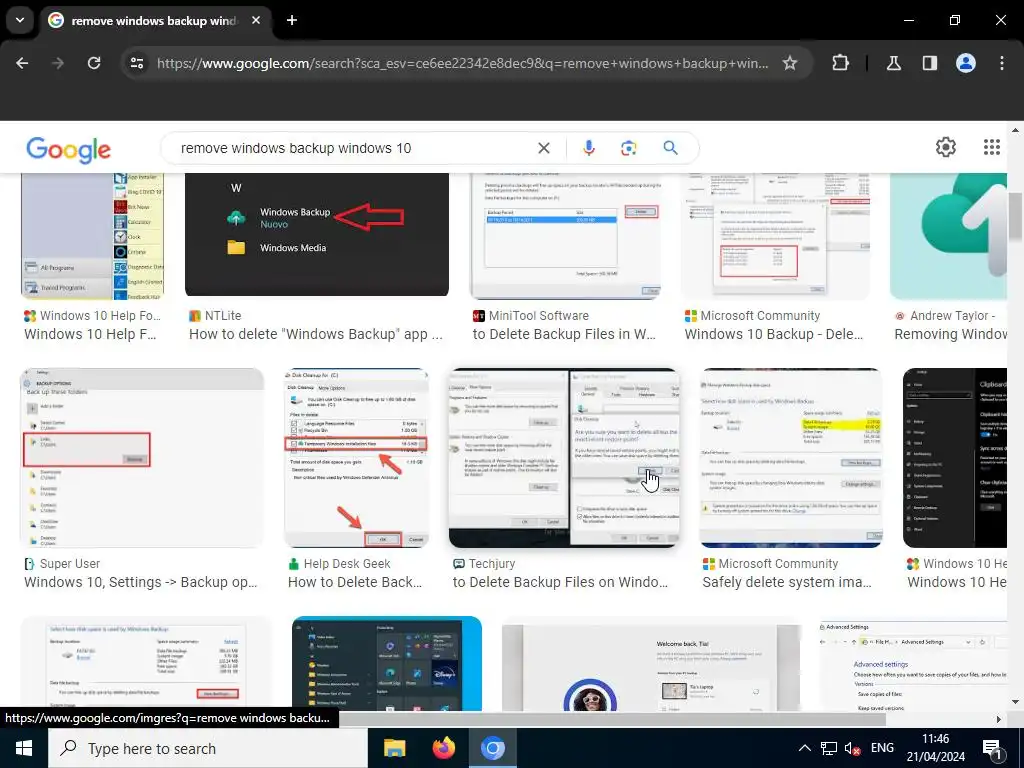This screenshot has height=768, width=1024.
Task: Switch the ENG input language indicator
Action: click(882, 748)
